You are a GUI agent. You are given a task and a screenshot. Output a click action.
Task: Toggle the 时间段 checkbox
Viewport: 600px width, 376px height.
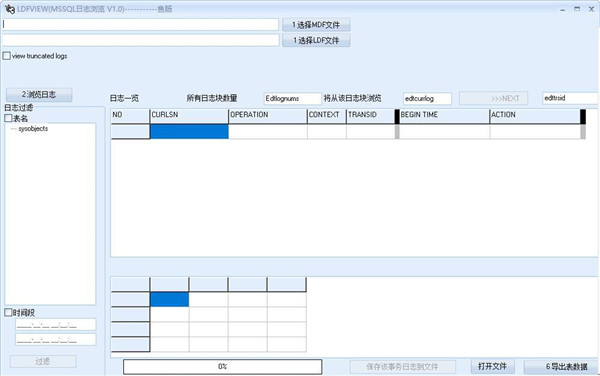8,313
